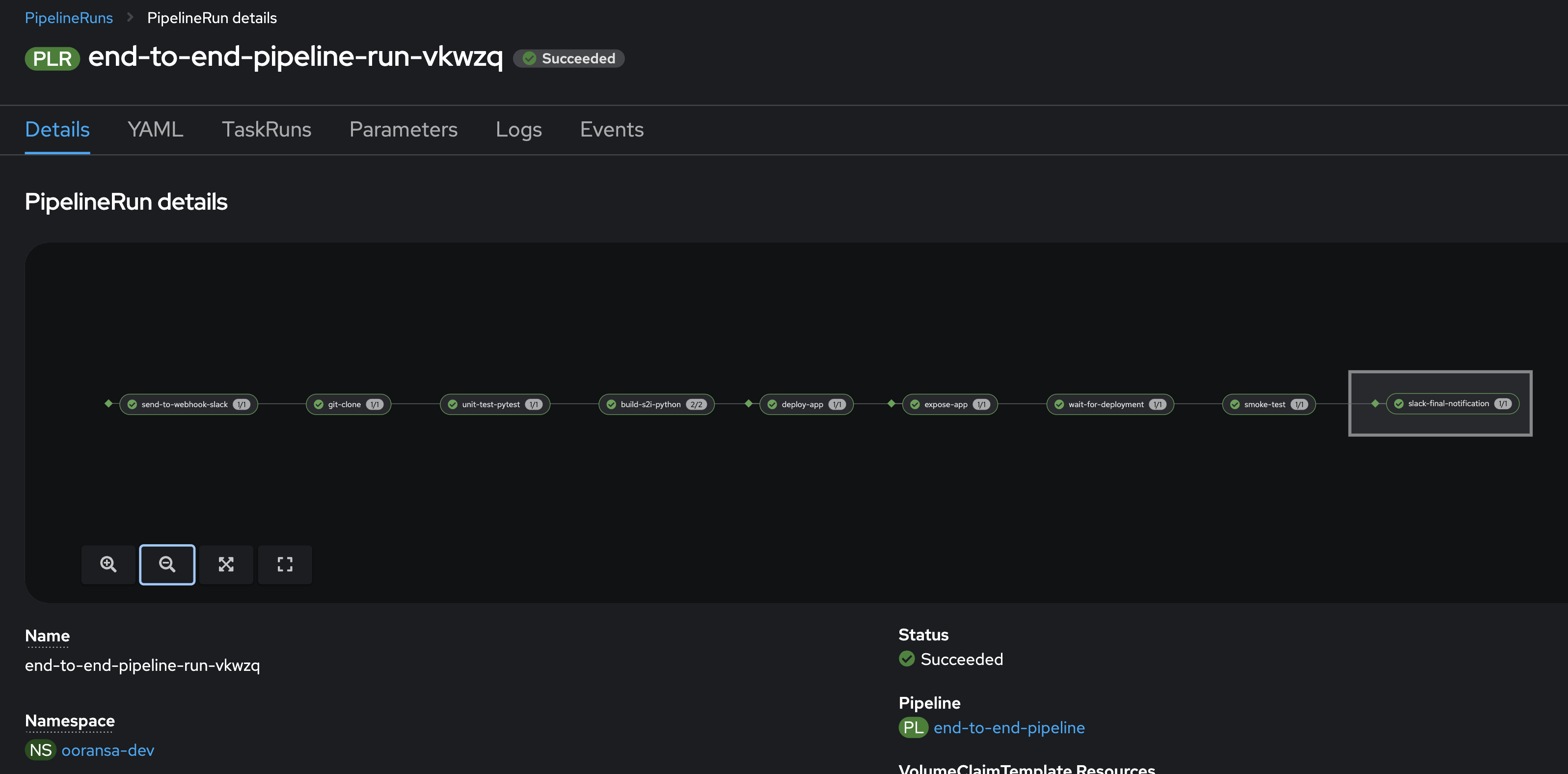Click the zoom in graph button
The width and height of the screenshot is (1568, 774).
(108, 564)
